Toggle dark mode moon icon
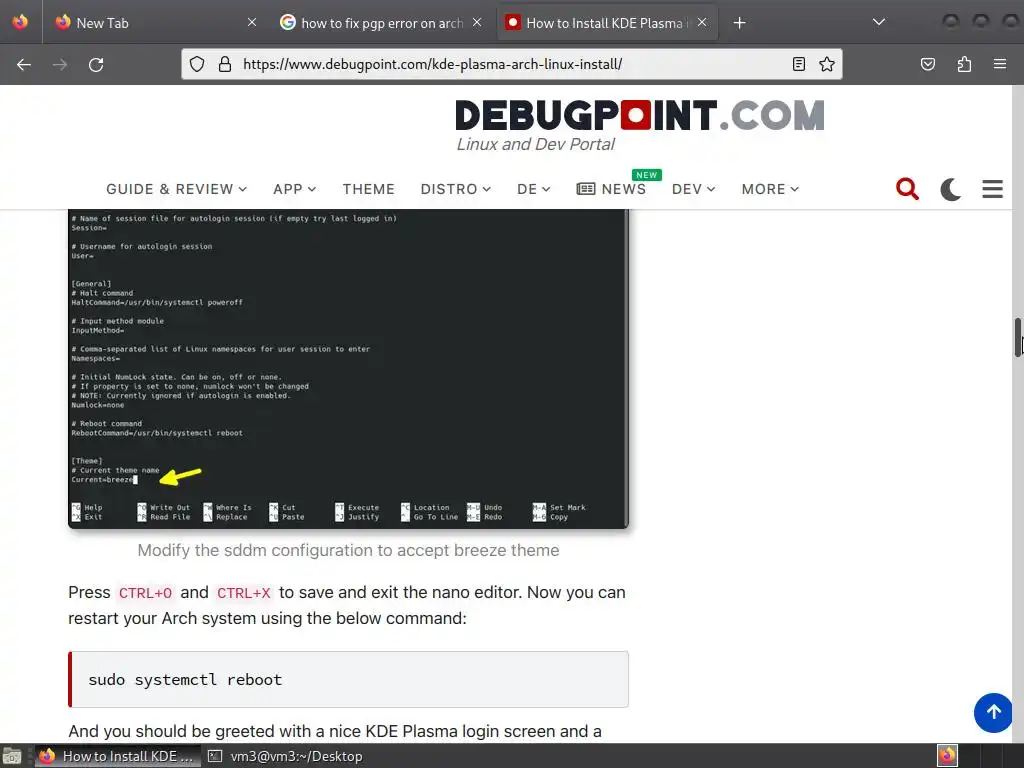Image resolution: width=1024 pixels, height=768 pixels. (x=950, y=189)
